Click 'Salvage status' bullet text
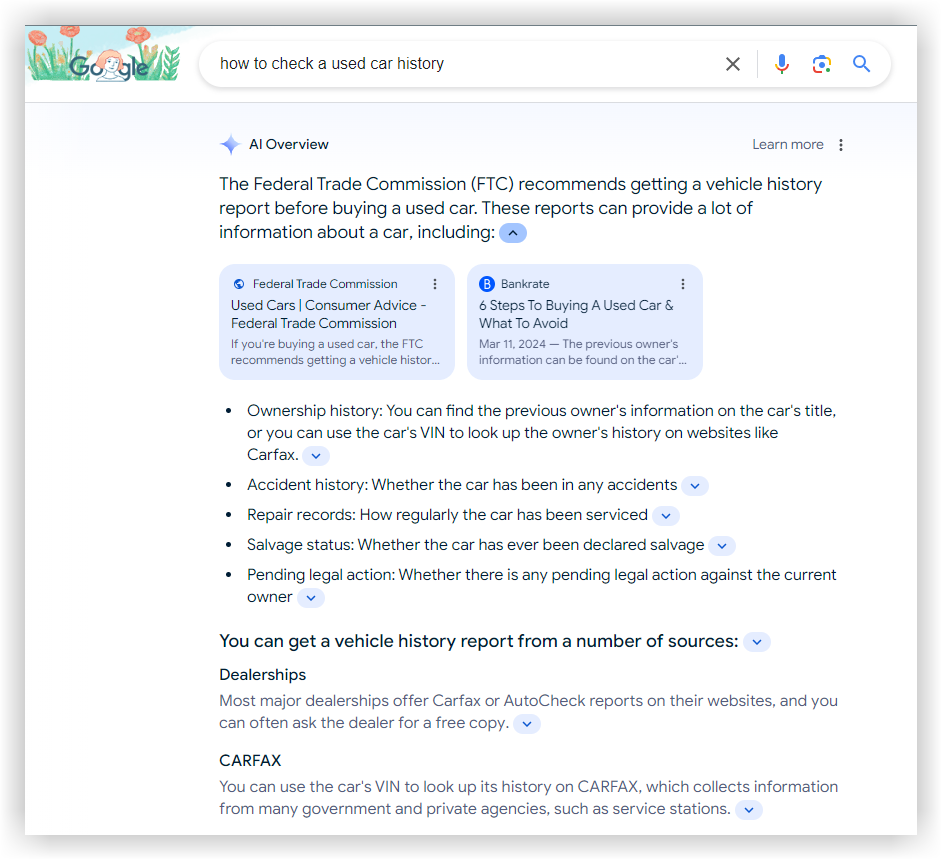 click(475, 545)
